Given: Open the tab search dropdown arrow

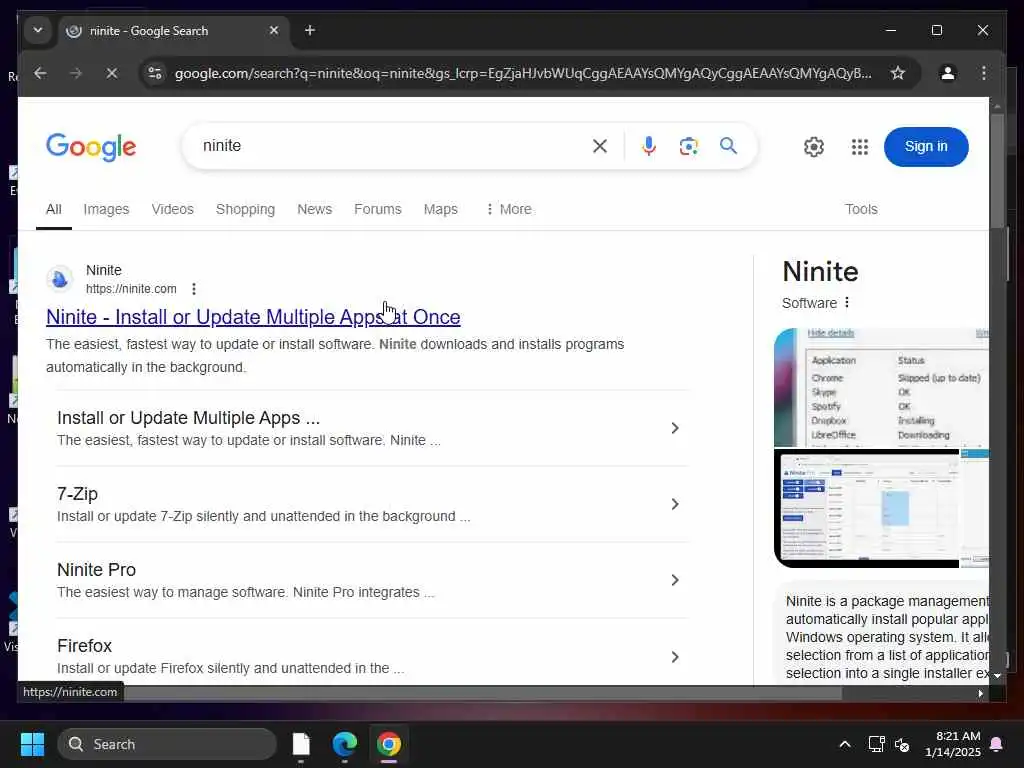Looking at the screenshot, I should point(38,30).
